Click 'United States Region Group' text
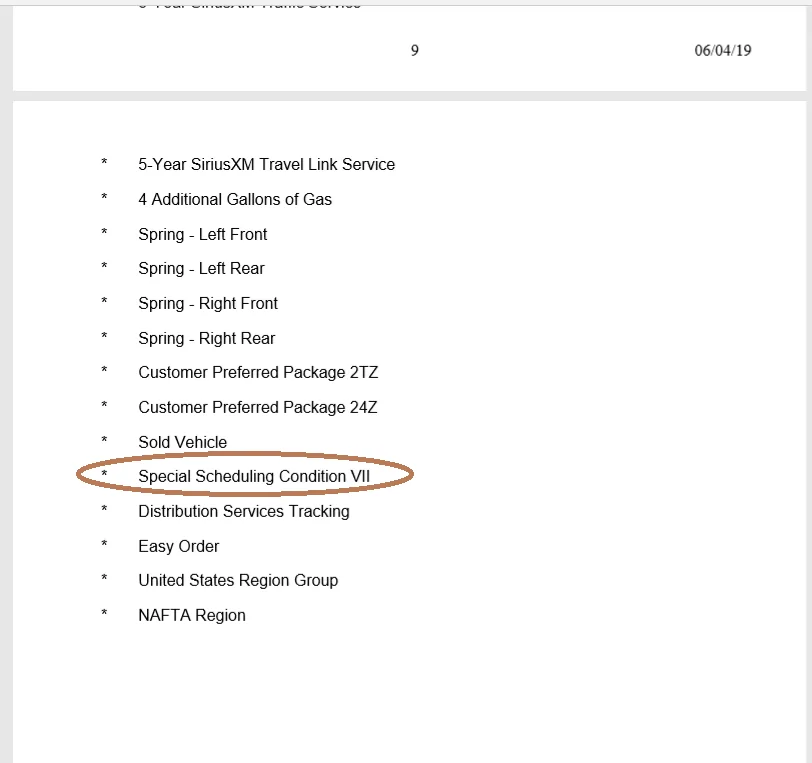 [x=238, y=581]
